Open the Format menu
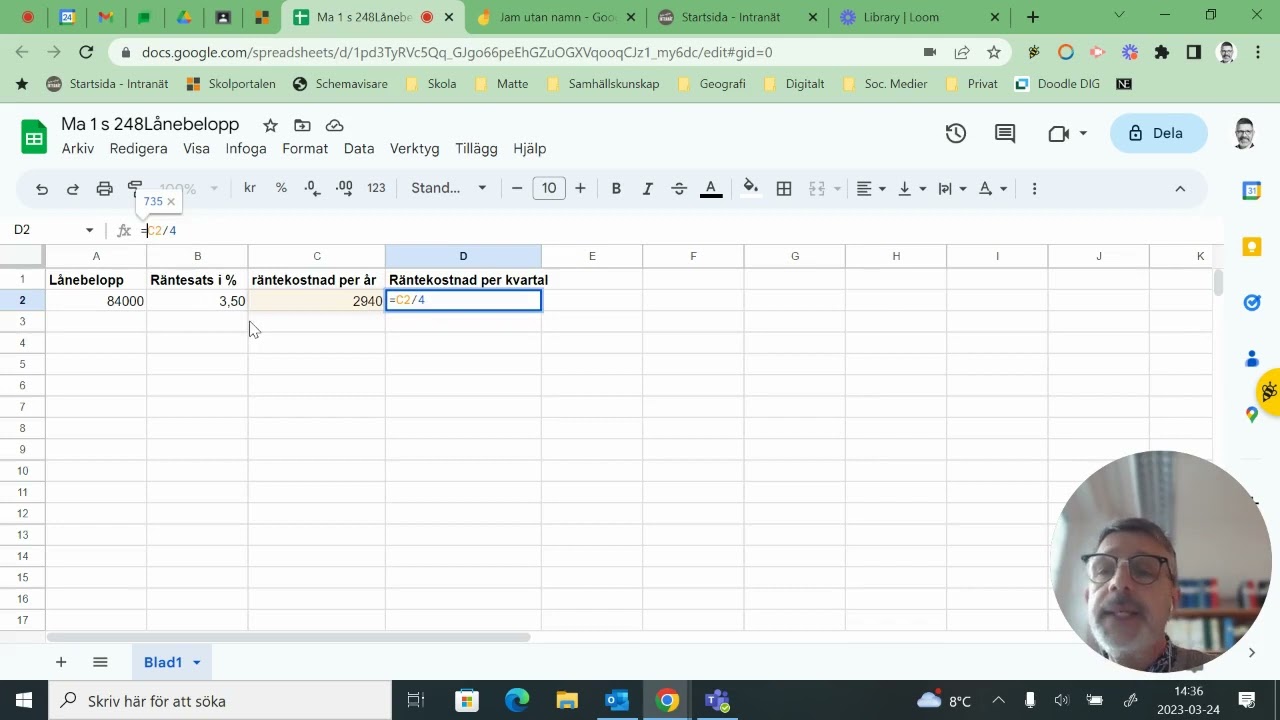Image resolution: width=1280 pixels, height=720 pixels. coord(305,148)
